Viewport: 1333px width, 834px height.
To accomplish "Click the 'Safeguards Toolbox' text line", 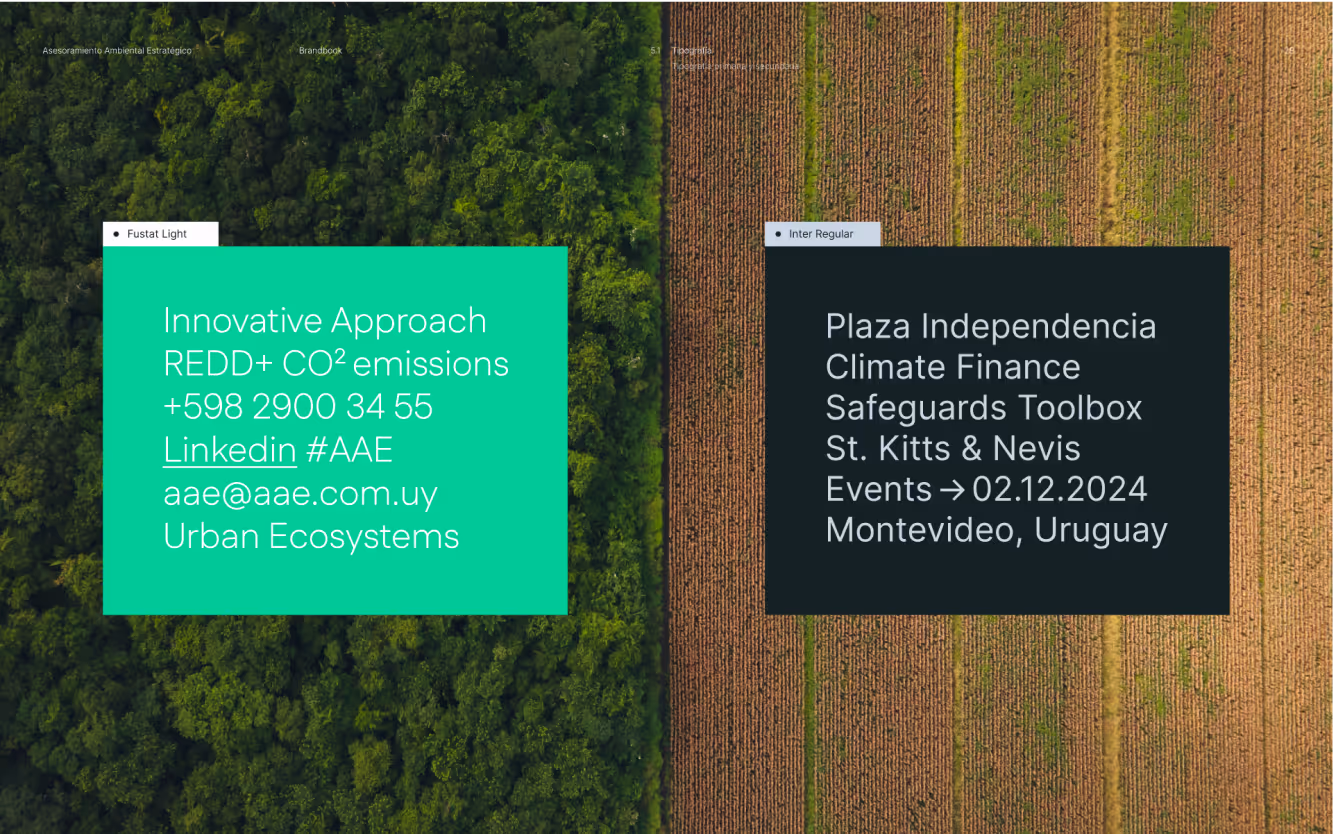I will click(984, 408).
